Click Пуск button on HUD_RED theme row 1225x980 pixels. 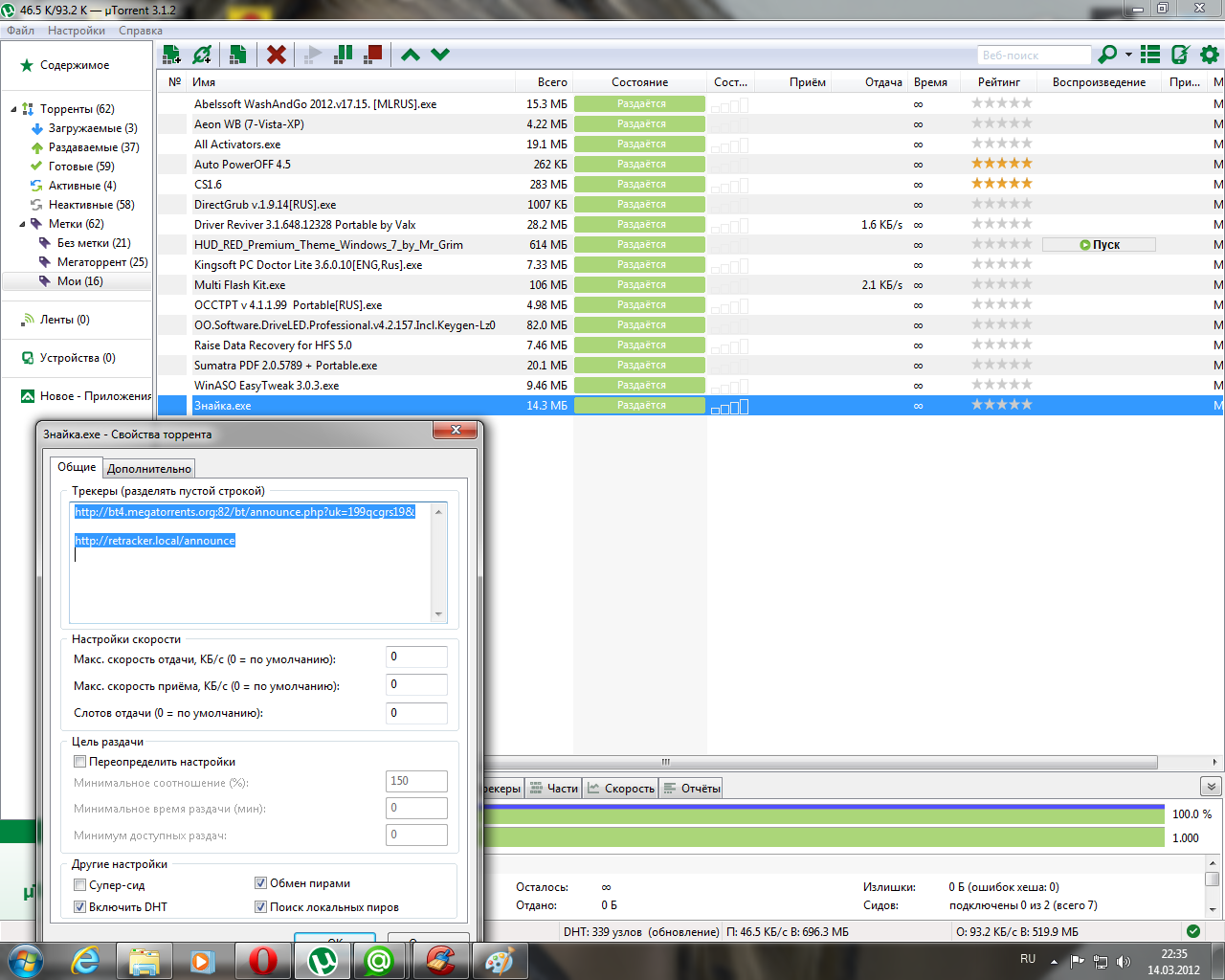click(1099, 245)
